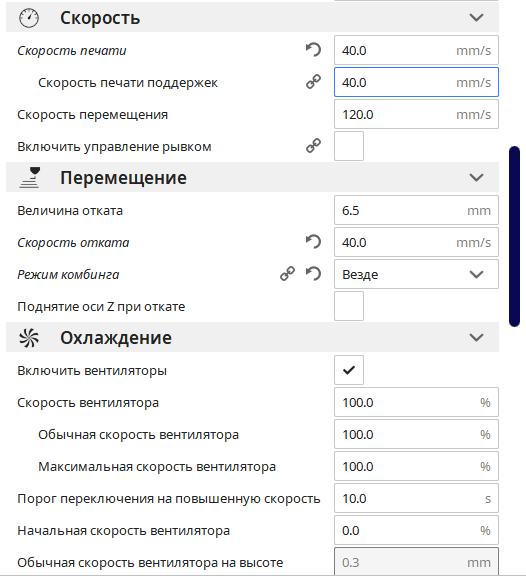Collapse the Перемещение section
Viewport: 526px width, 581px height.
tap(476, 177)
